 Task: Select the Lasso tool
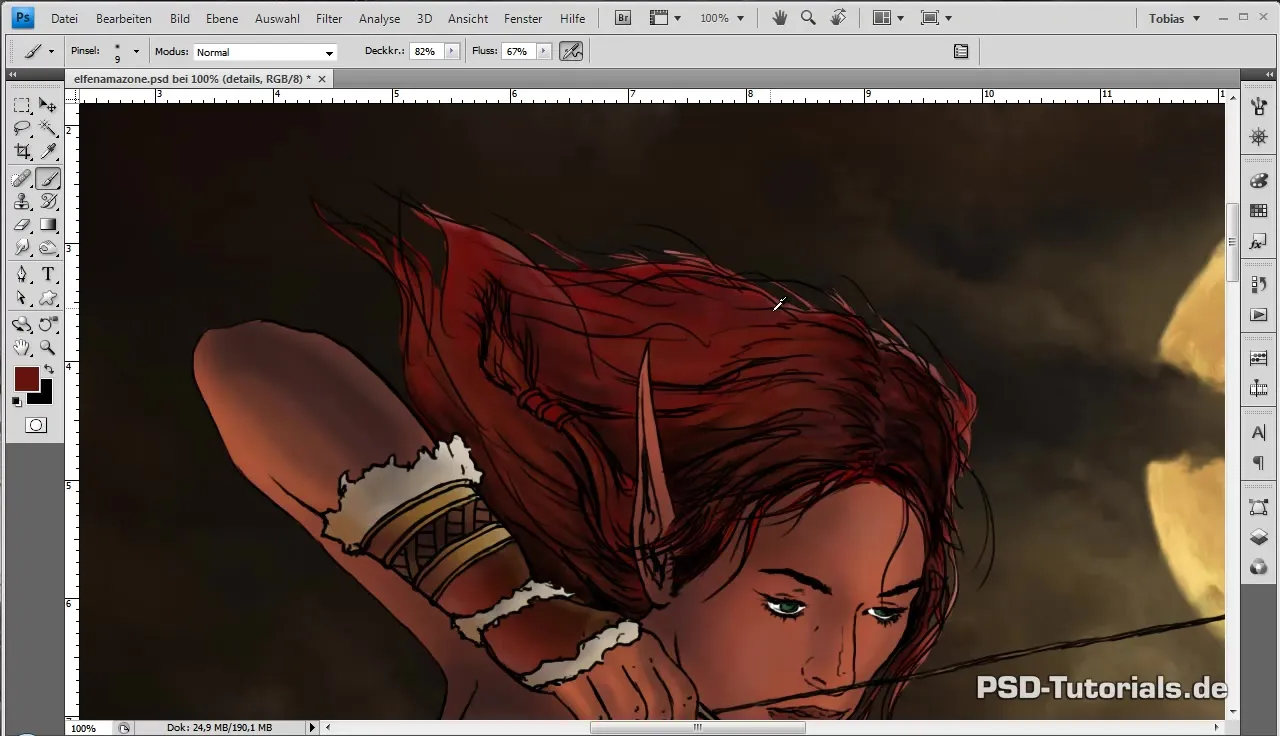pyautogui.click(x=22, y=129)
